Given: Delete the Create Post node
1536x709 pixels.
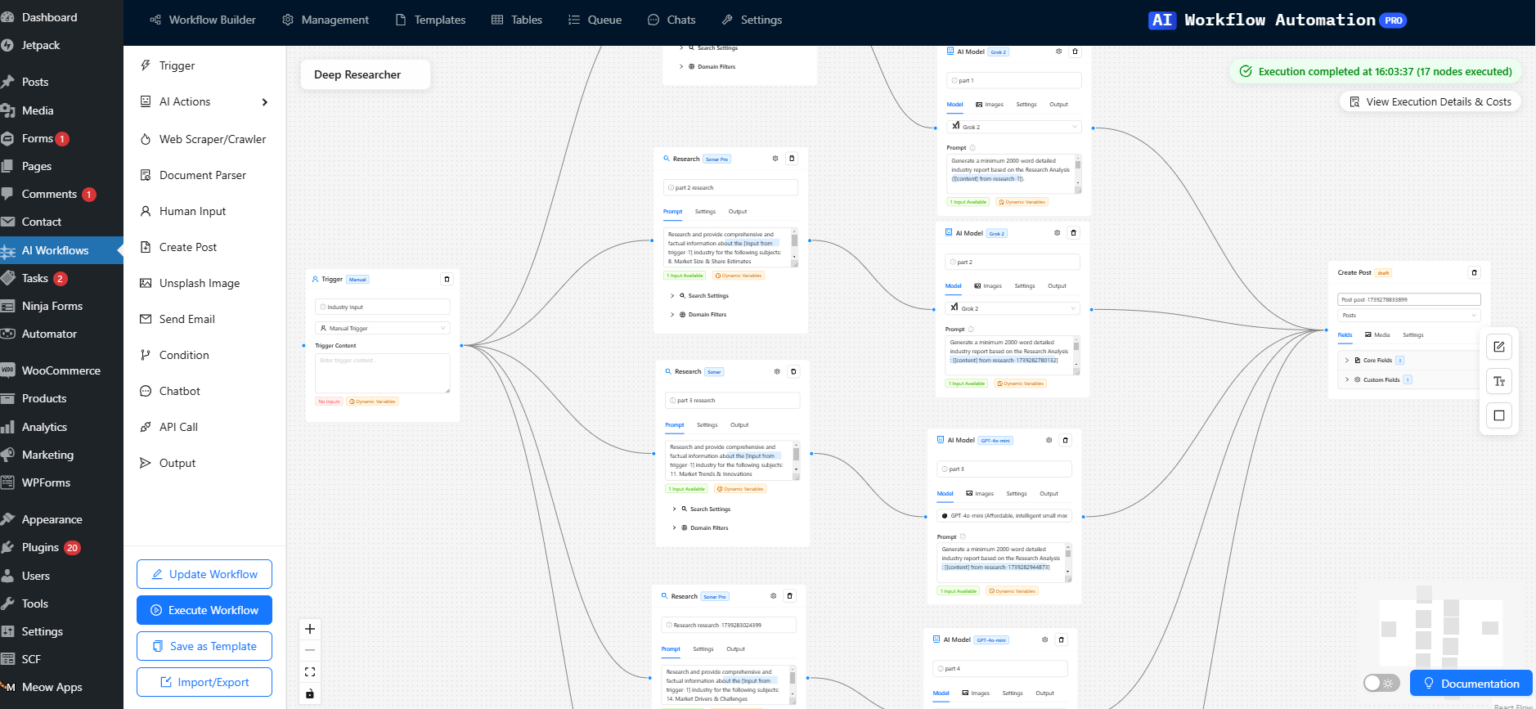Looking at the screenshot, I should pyautogui.click(x=1473, y=272).
